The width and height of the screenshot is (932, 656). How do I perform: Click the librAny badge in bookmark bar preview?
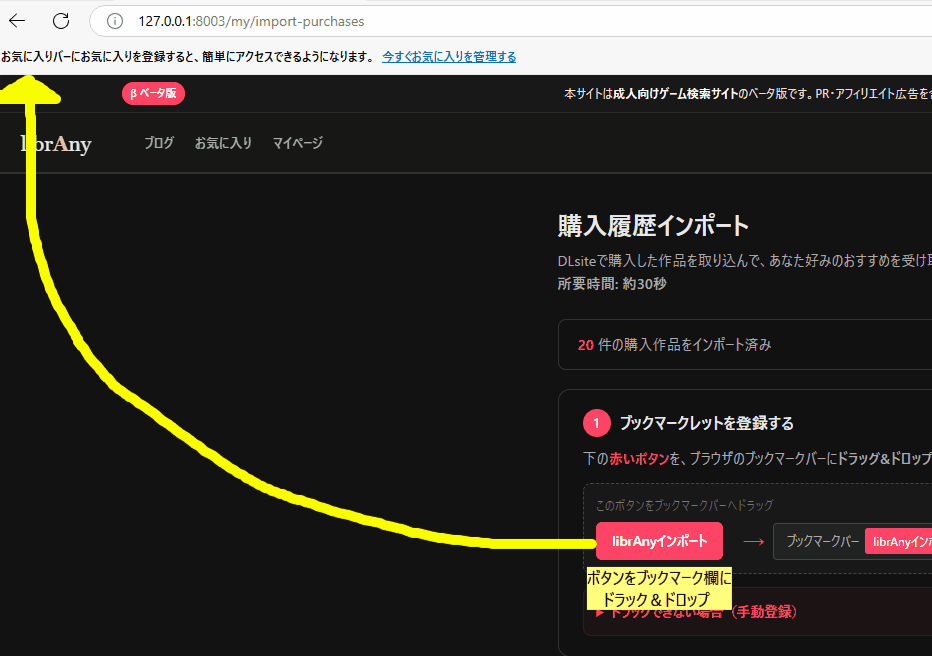(x=898, y=541)
